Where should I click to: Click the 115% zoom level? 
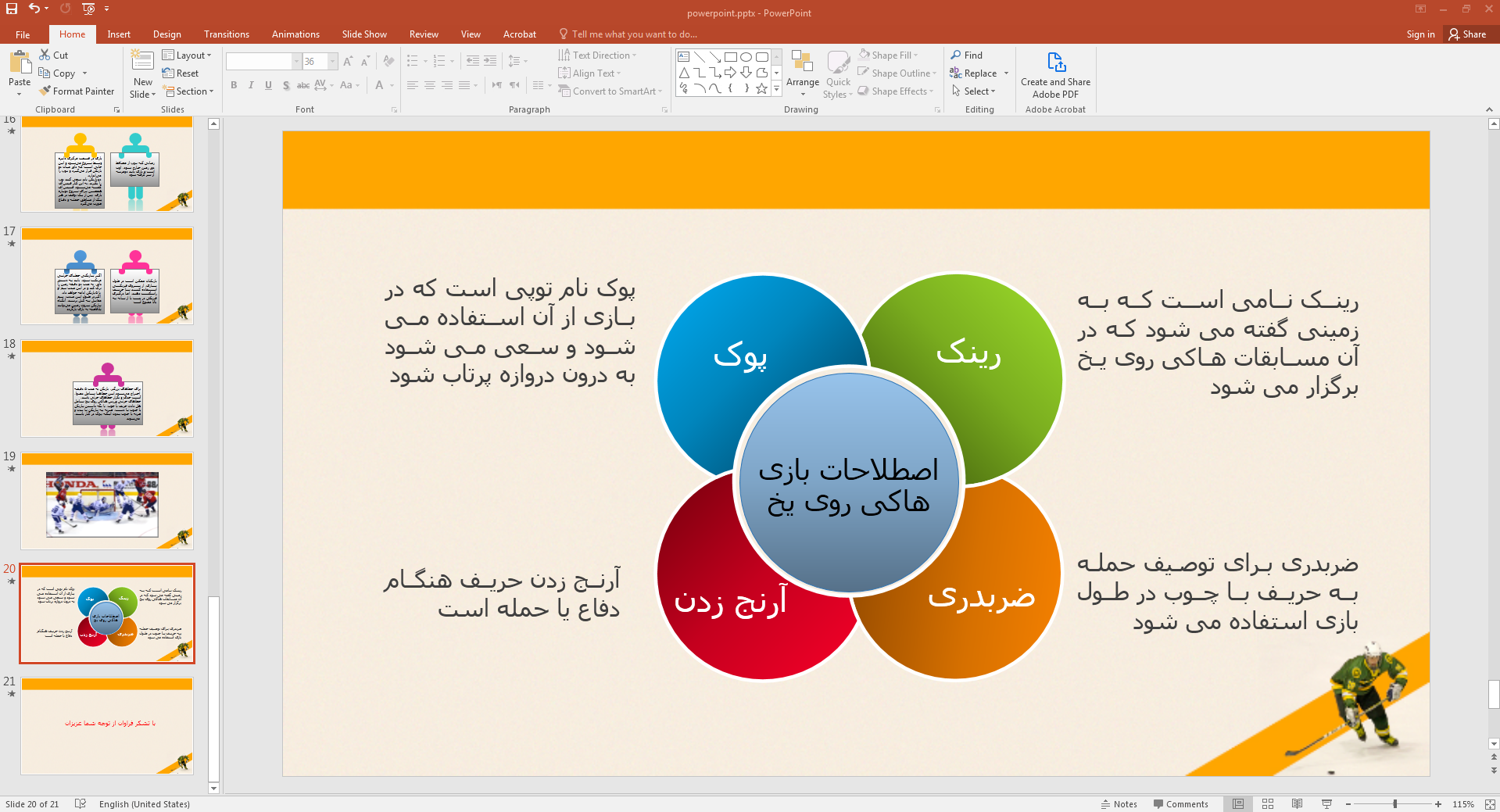pos(1463,804)
